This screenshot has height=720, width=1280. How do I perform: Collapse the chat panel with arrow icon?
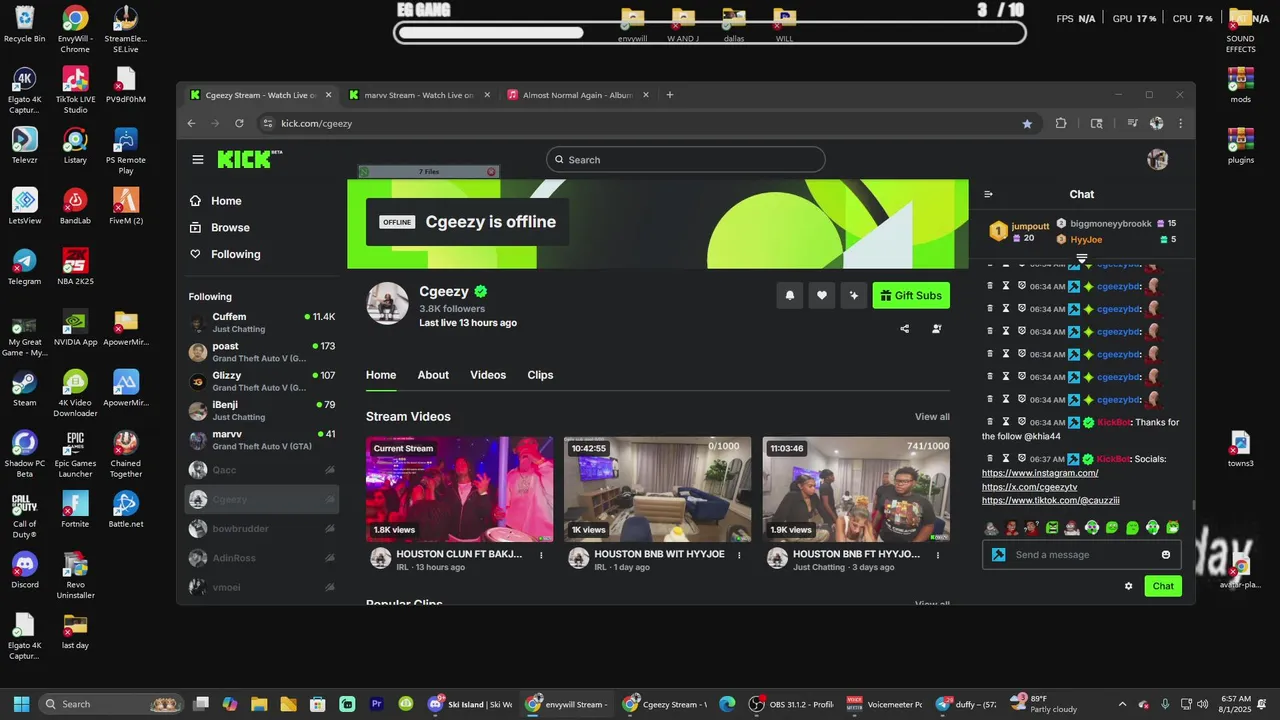[x=988, y=195]
